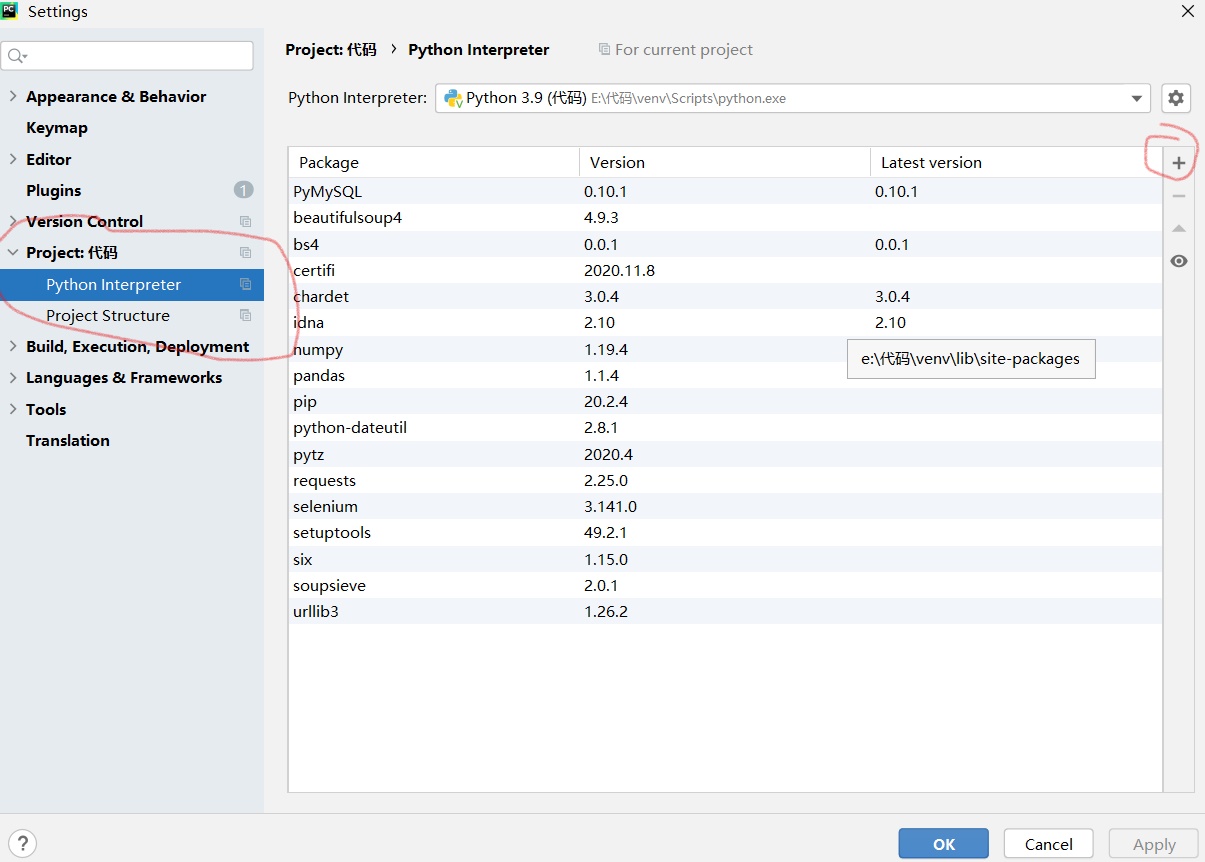Close the Settings window

click(1187, 12)
